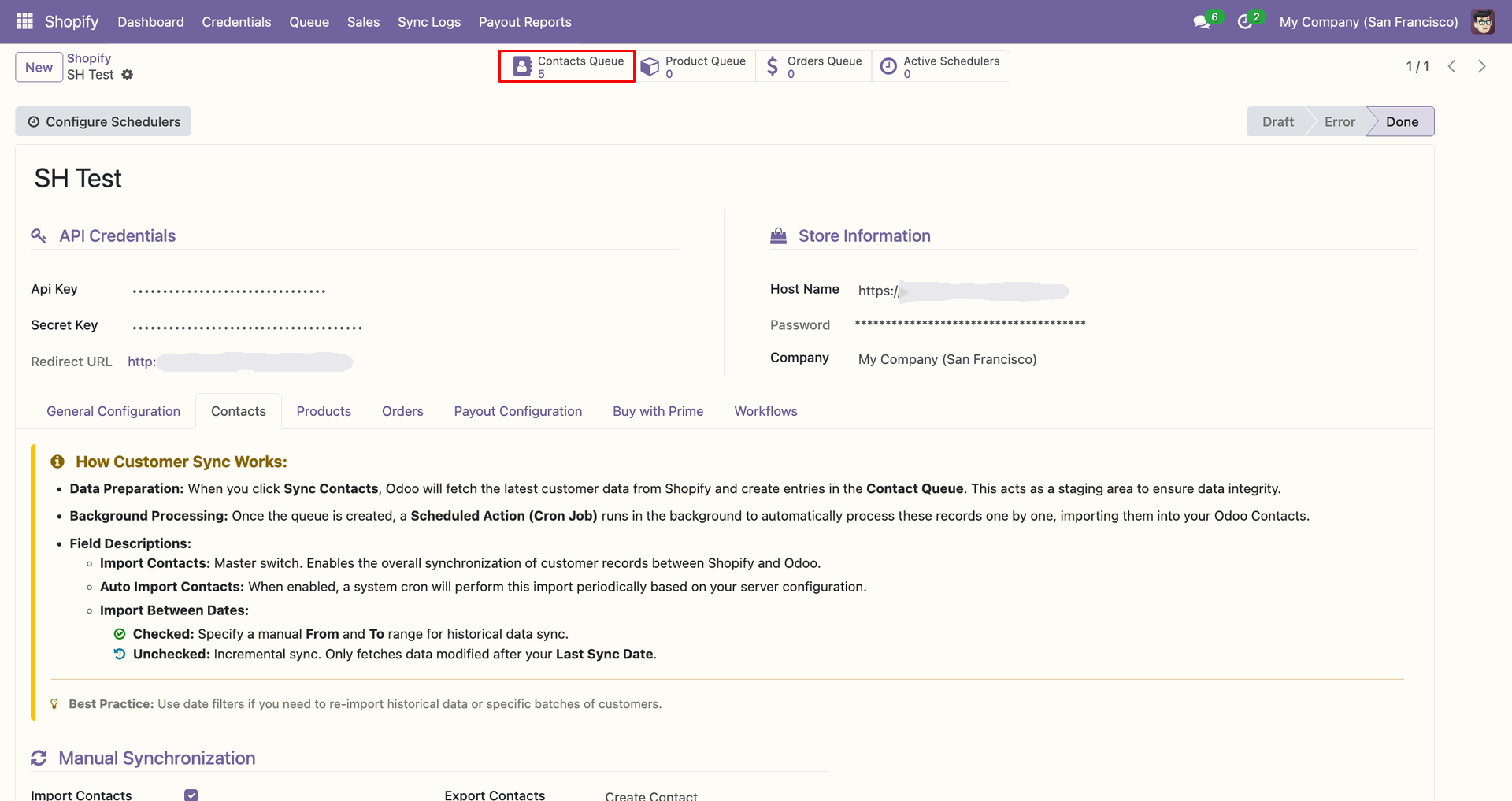Image resolution: width=1512 pixels, height=801 pixels.
Task: Switch to the Orders tab
Action: (402, 411)
